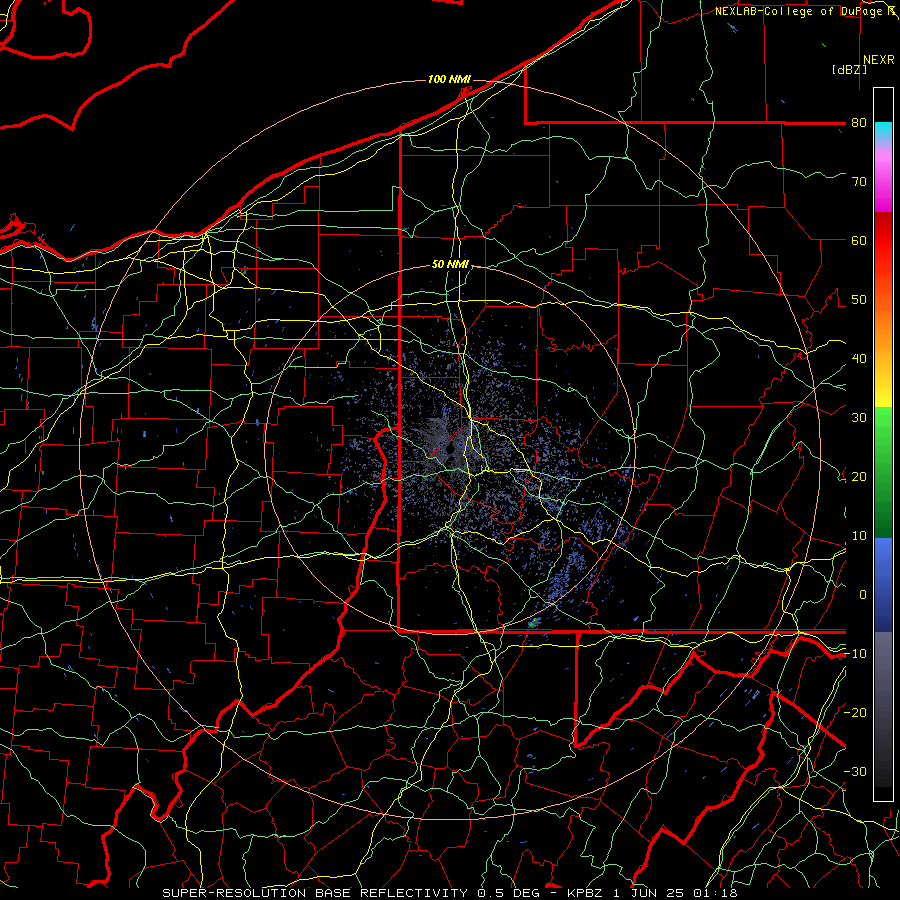Viewport: 900px width, 900px height.
Task: Click the 80 value on the dBZ scale
Action: tap(859, 123)
